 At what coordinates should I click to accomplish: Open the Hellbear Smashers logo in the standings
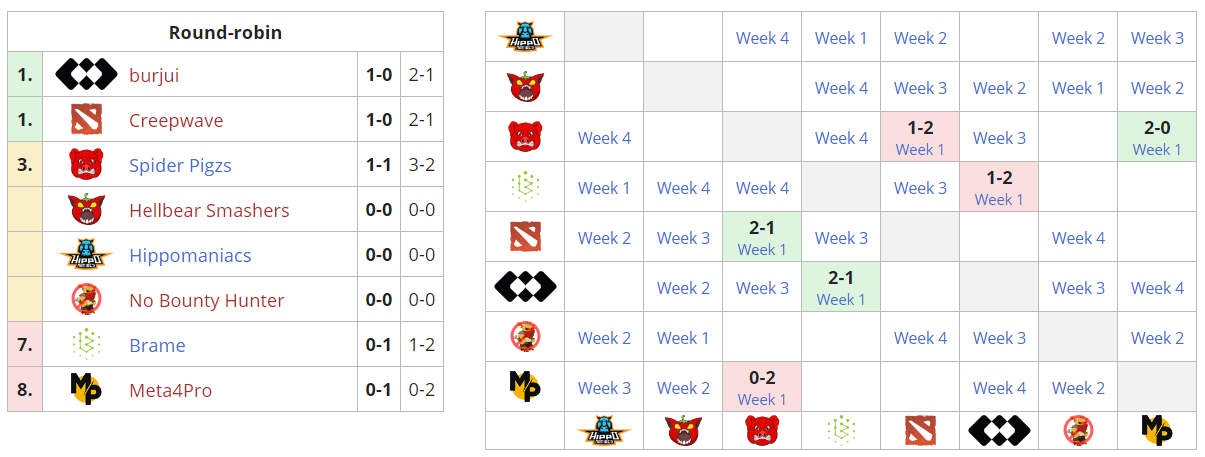click(86, 210)
